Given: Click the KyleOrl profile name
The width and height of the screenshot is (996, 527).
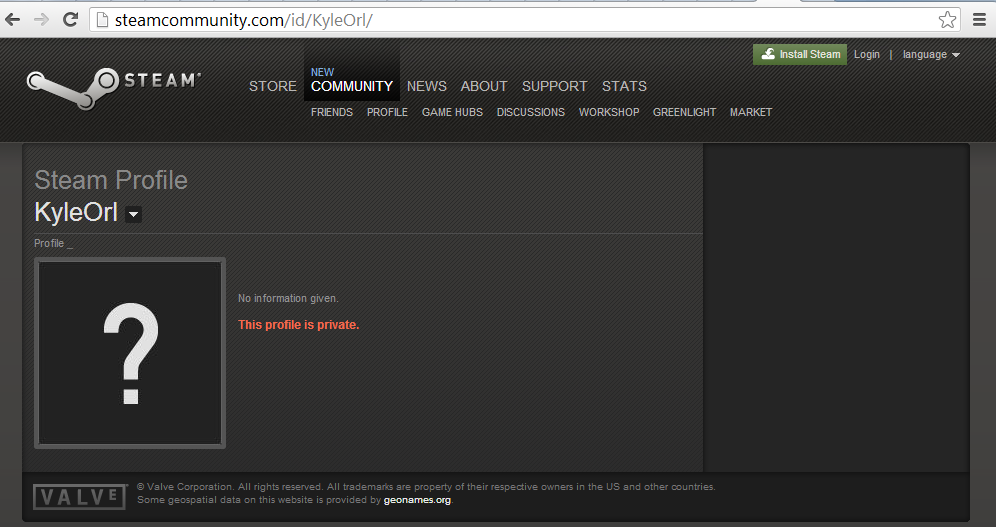Looking at the screenshot, I should point(76,213).
